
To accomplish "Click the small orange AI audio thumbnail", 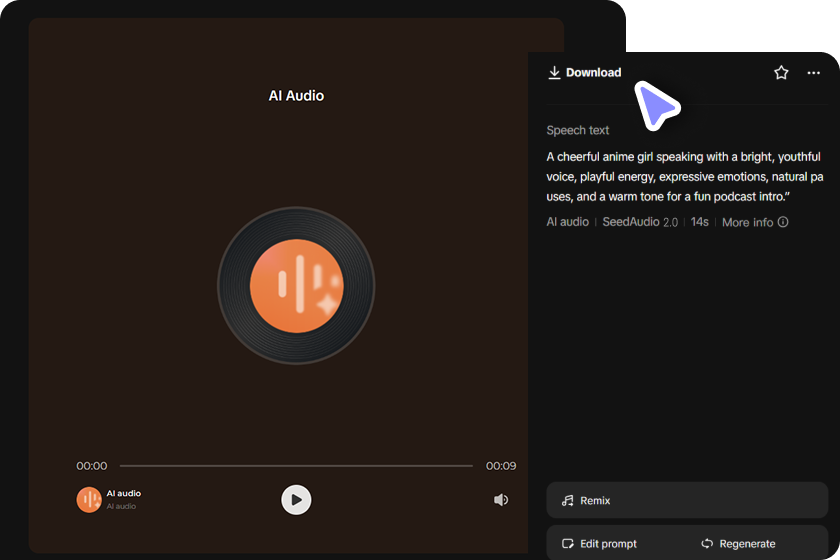I will pyautogui.click(x=89, y=499).
